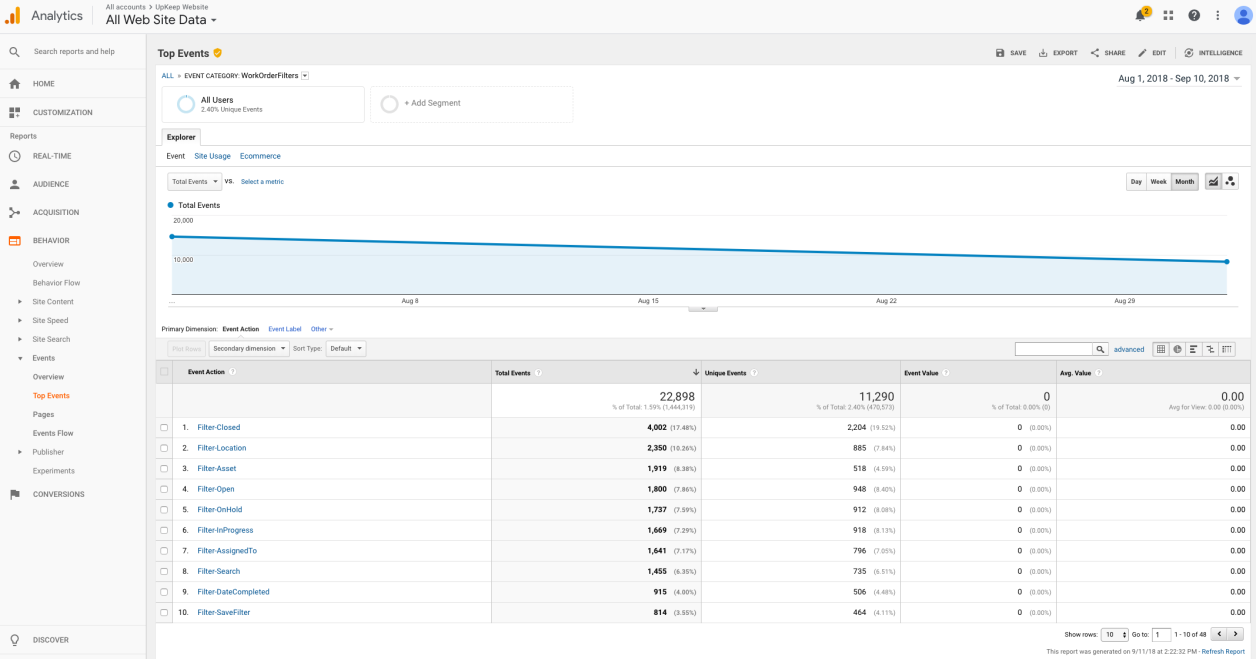Open the Event Category WorkOrderFilters dropdown arrow
This screenshot has height=659, width=1256.
(x=305, y=75)
